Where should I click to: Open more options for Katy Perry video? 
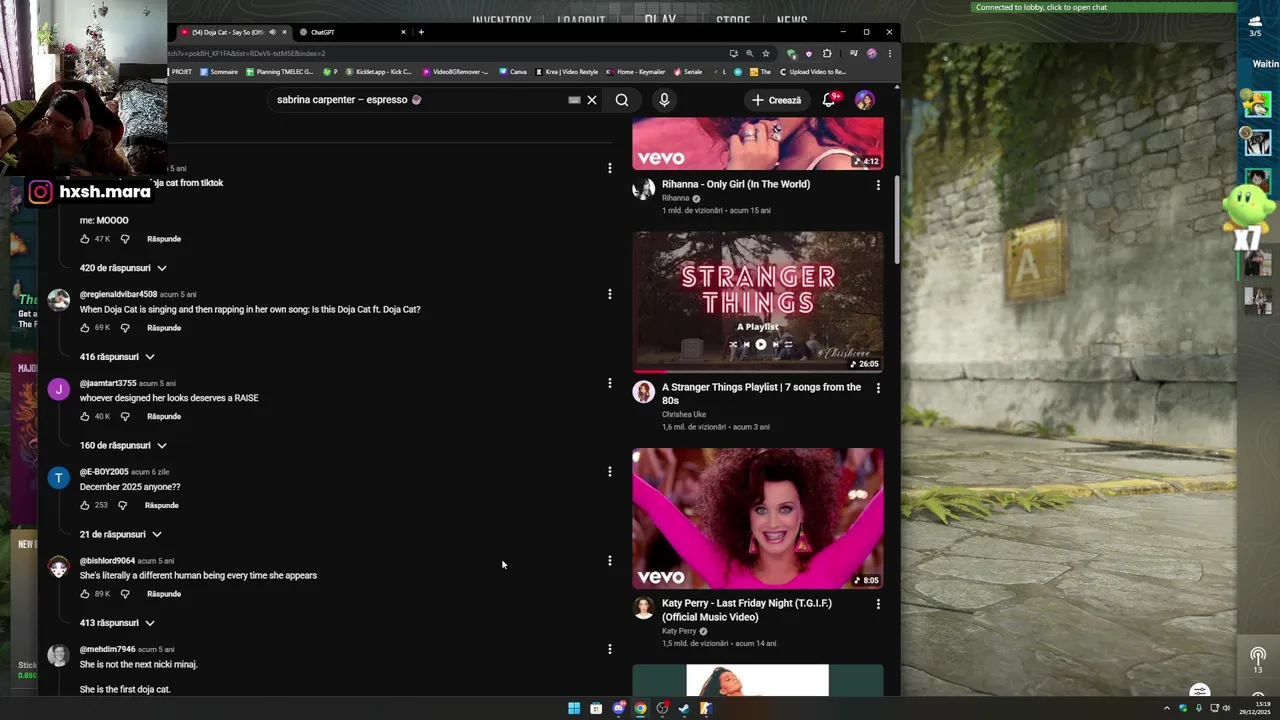click(878, 604)
